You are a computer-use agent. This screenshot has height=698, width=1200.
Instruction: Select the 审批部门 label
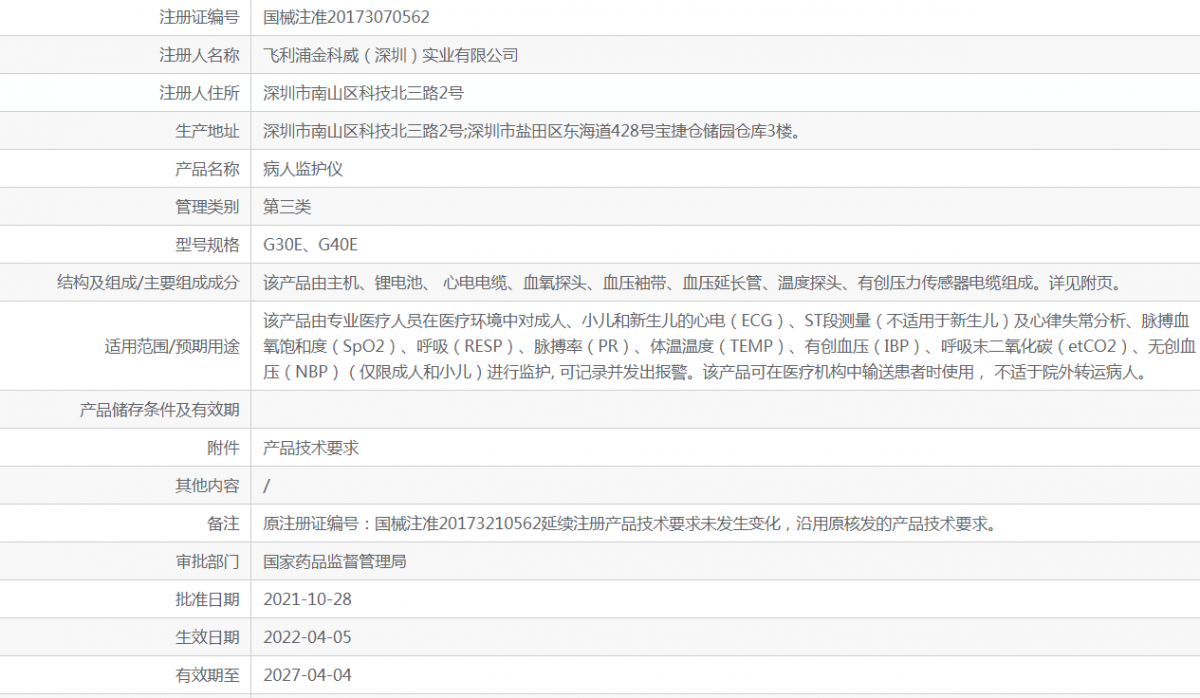tap(207, 562)
